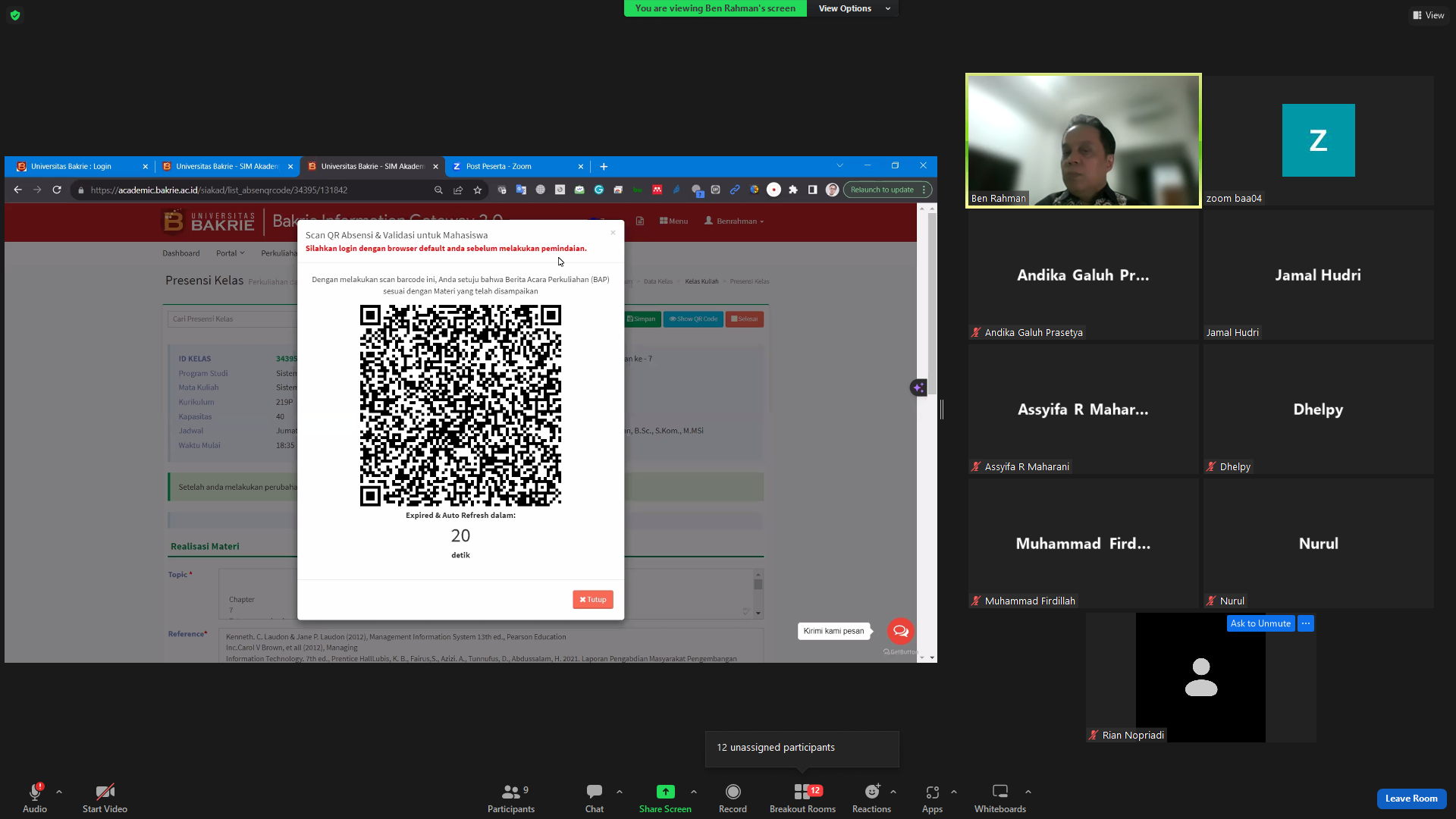Select Ben Rahman's video thumbnail
This screenshot has height=819, width=1456.
pos(1084,140)
